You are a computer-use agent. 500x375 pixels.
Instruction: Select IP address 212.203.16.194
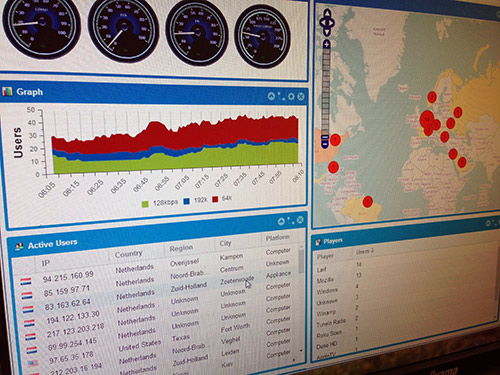click(x=75, y=370)
